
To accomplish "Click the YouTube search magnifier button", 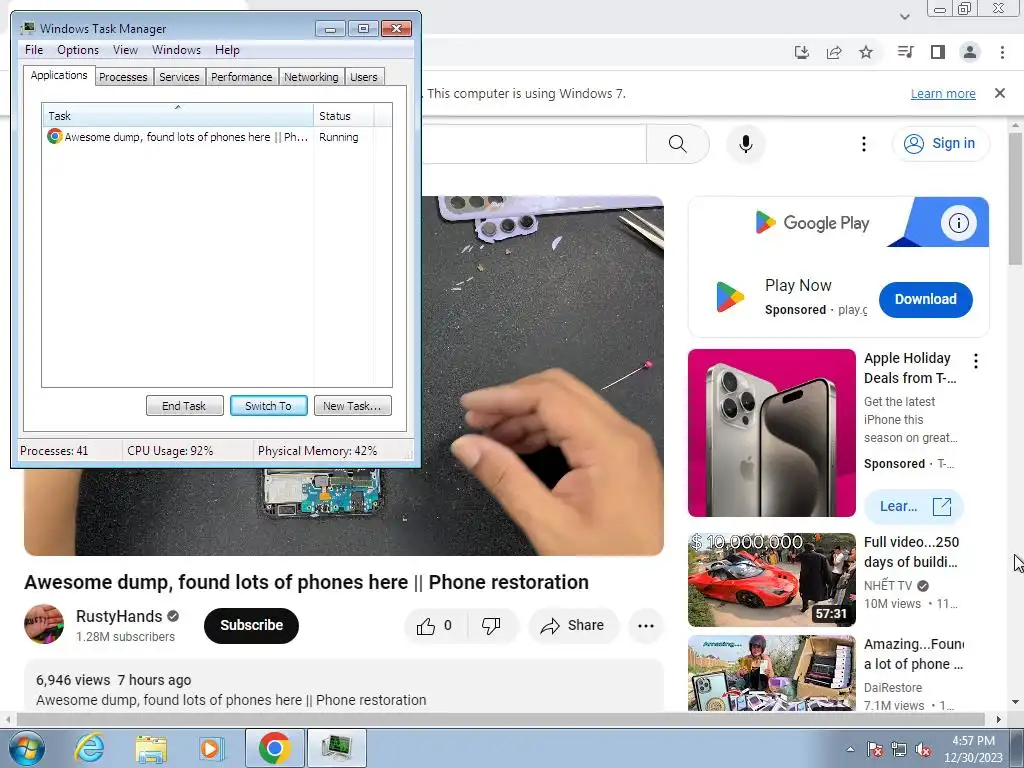I will (678, 144).
